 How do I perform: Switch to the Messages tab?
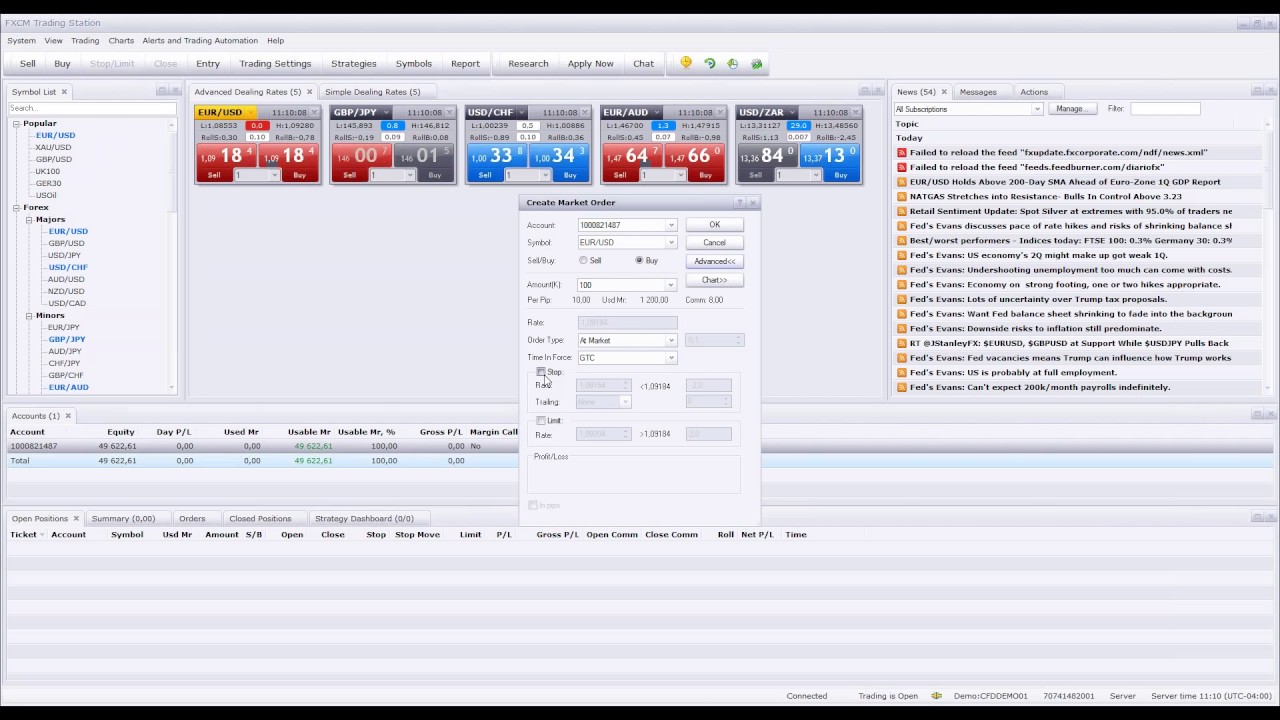point(978,92)
